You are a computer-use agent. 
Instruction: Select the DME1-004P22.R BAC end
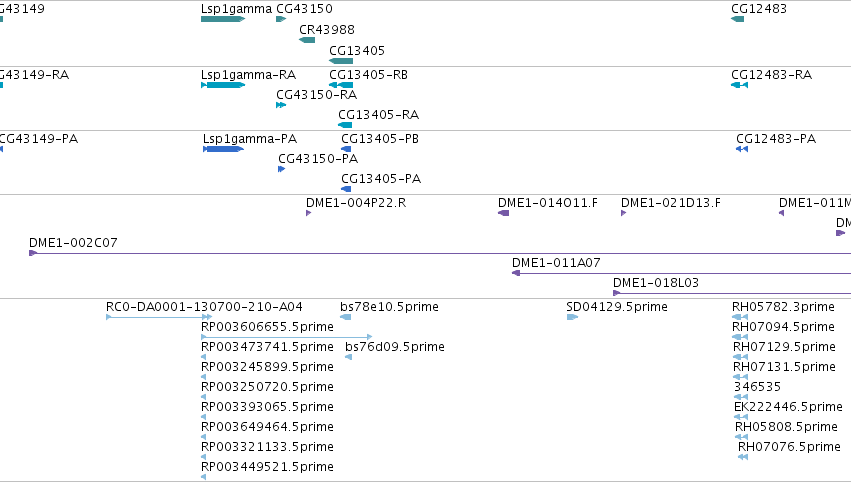(308, 213)
